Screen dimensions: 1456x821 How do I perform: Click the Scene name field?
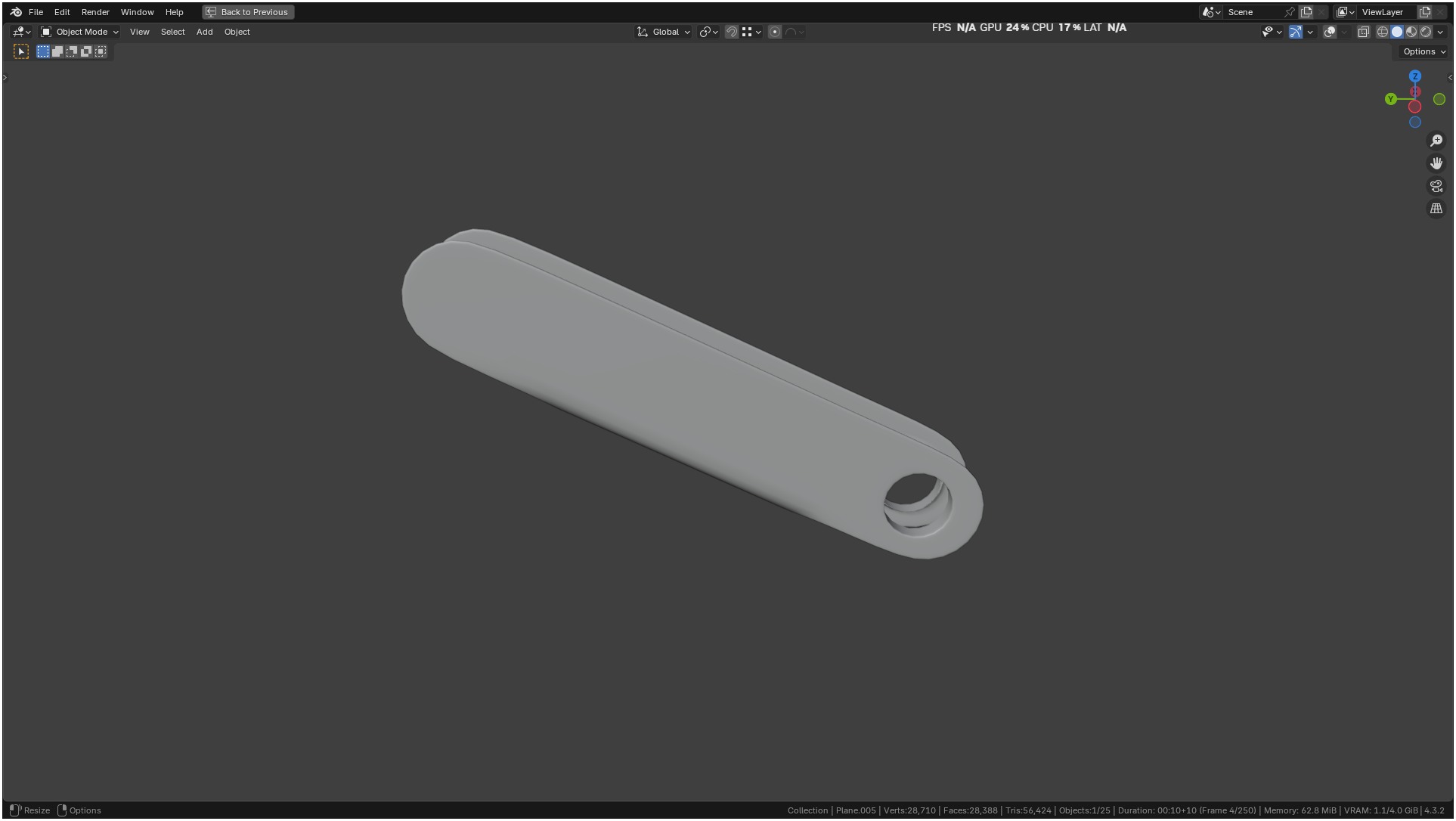1253,12
